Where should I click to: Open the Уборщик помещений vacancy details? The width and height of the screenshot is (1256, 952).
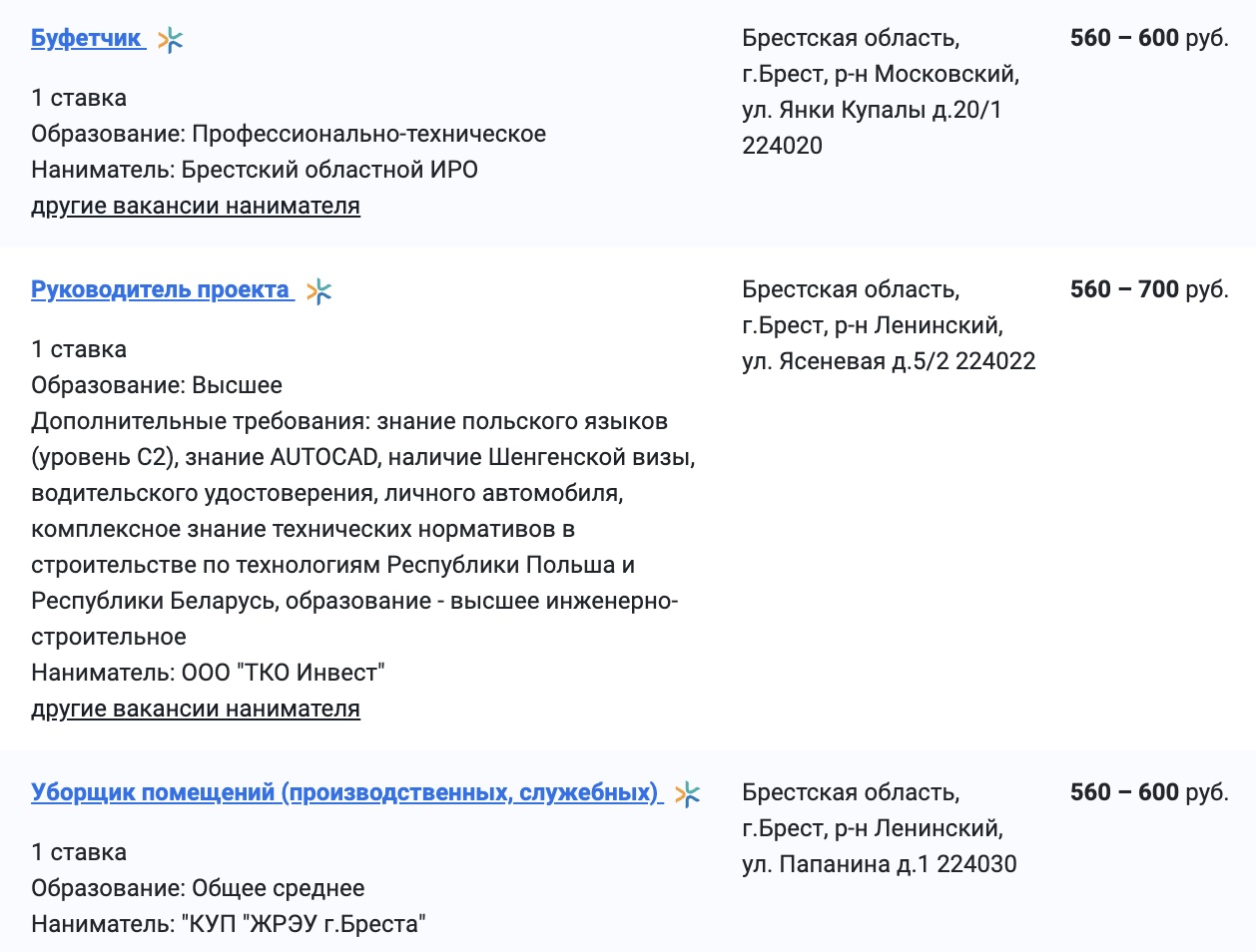pyautogui.click(x=344, y=791)
